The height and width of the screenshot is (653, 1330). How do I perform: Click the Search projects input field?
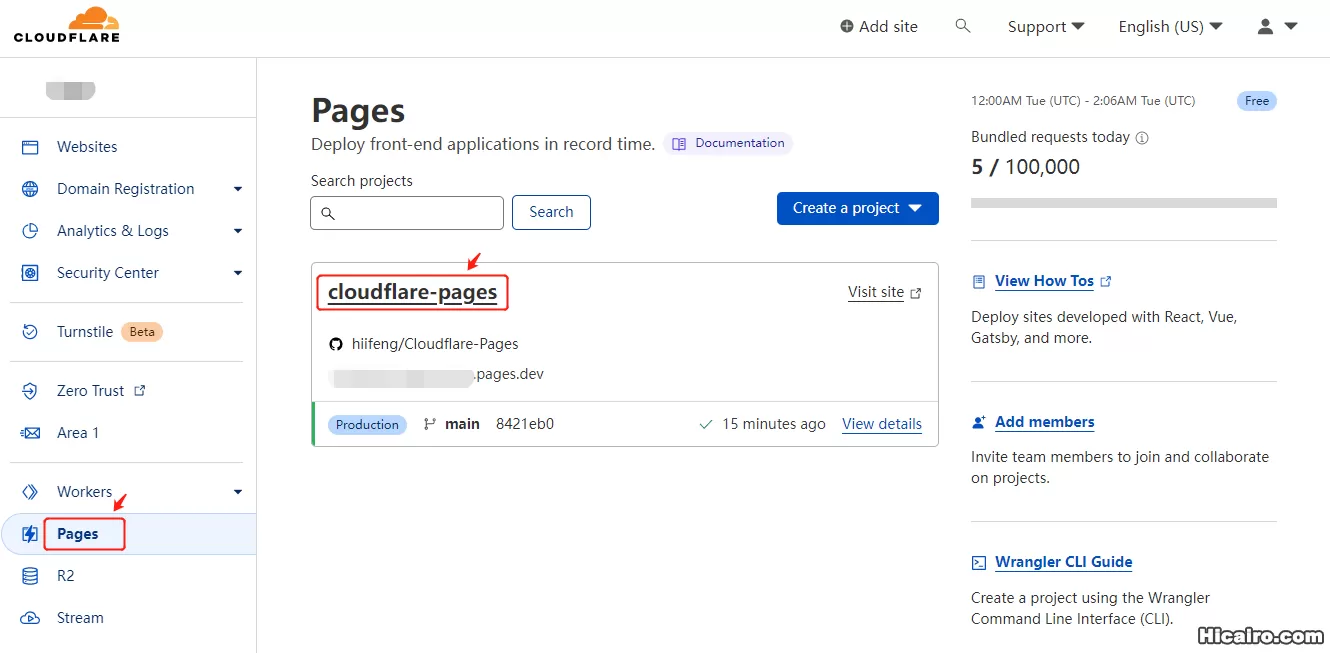point(407,212)
